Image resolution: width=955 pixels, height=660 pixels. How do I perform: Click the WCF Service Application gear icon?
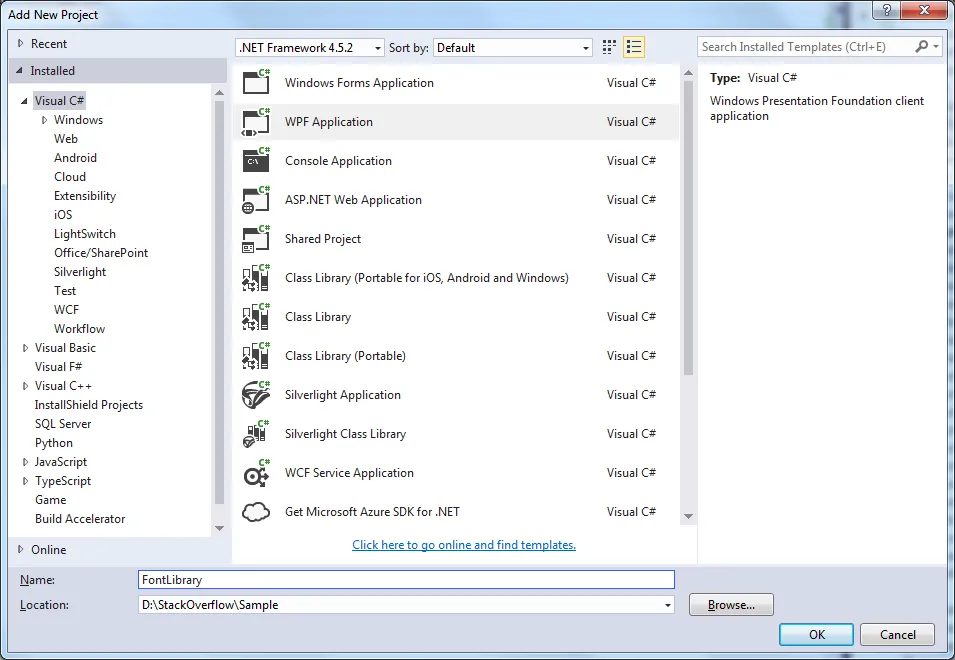pyautogui.click(x=256, y=472)
